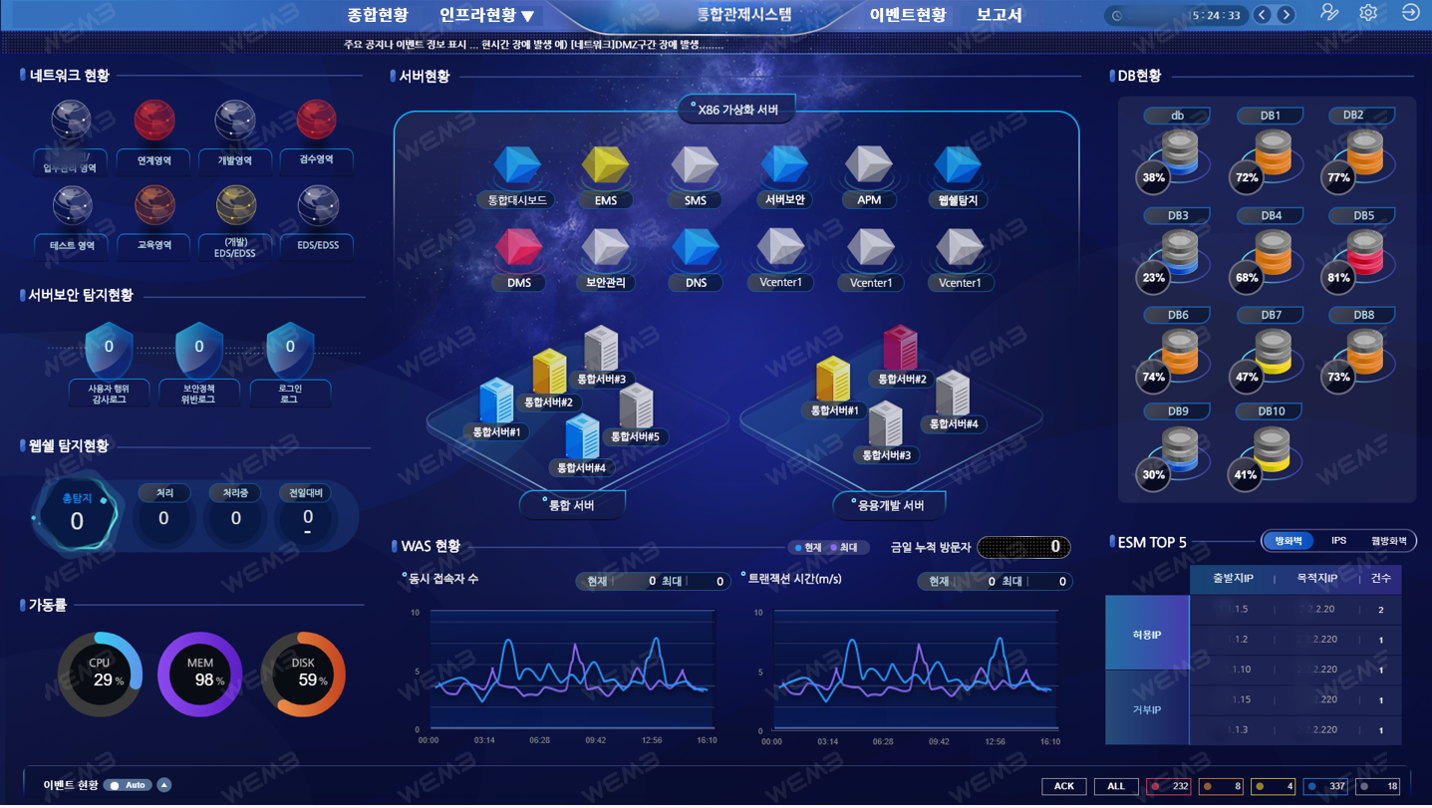Go to next time with right chevron

click(1286, 15)
